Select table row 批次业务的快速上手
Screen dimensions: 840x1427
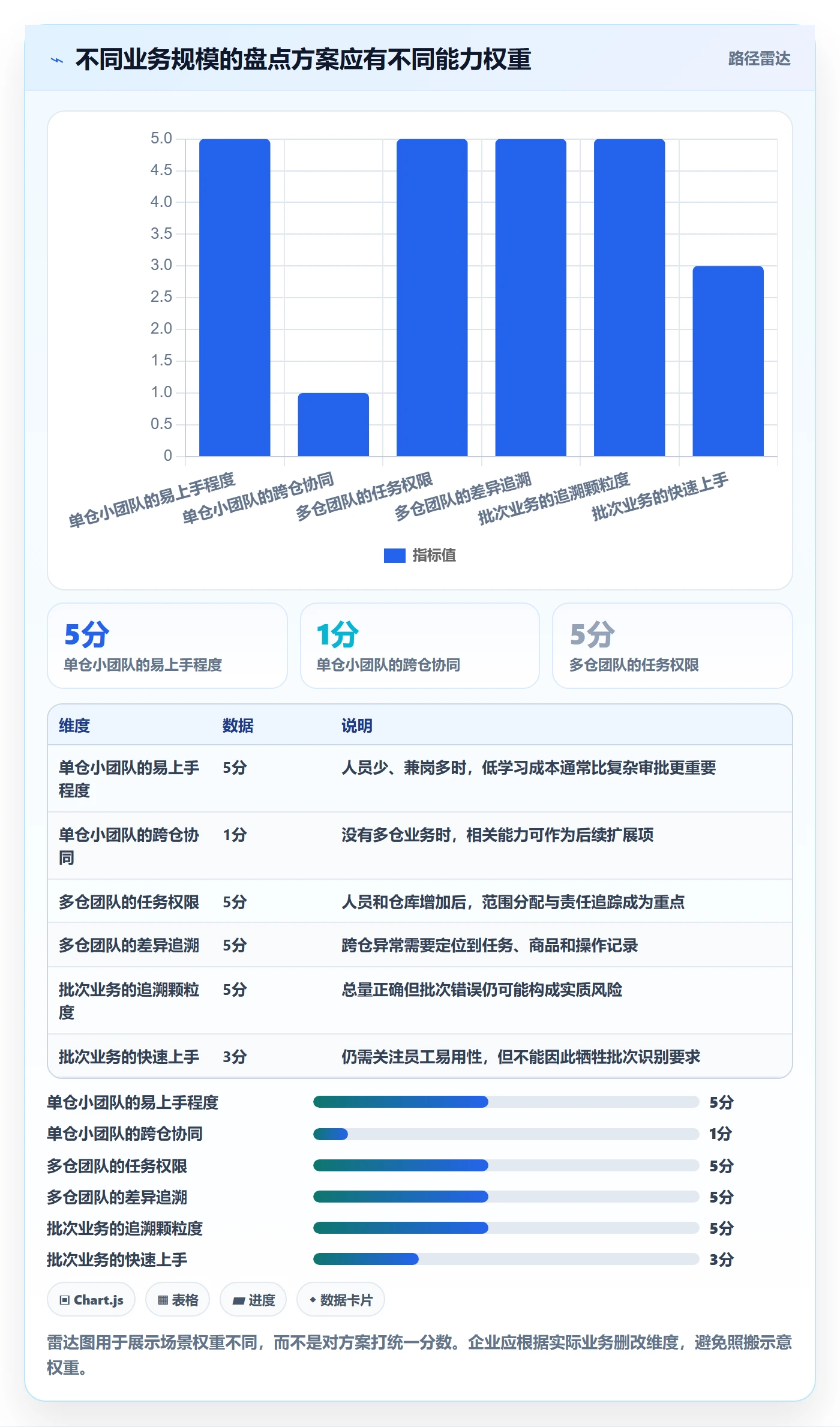click(420, 1056)
